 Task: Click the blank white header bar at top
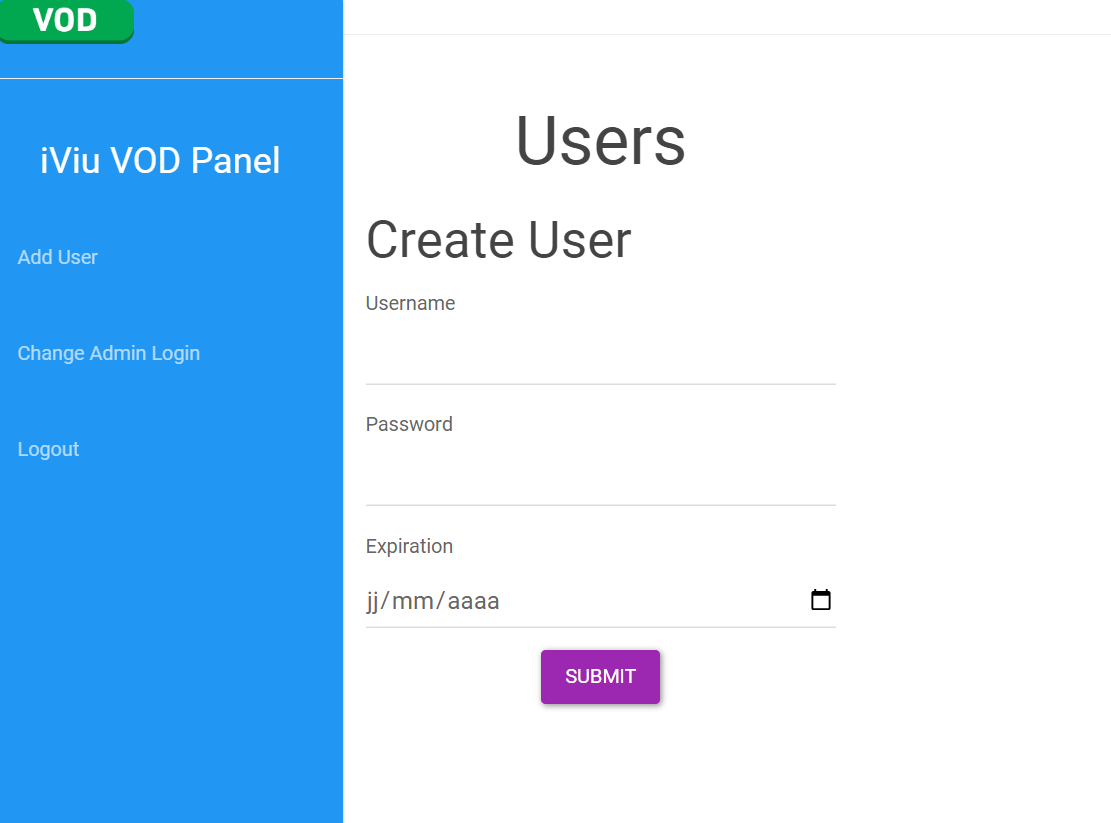coord(725,17)
